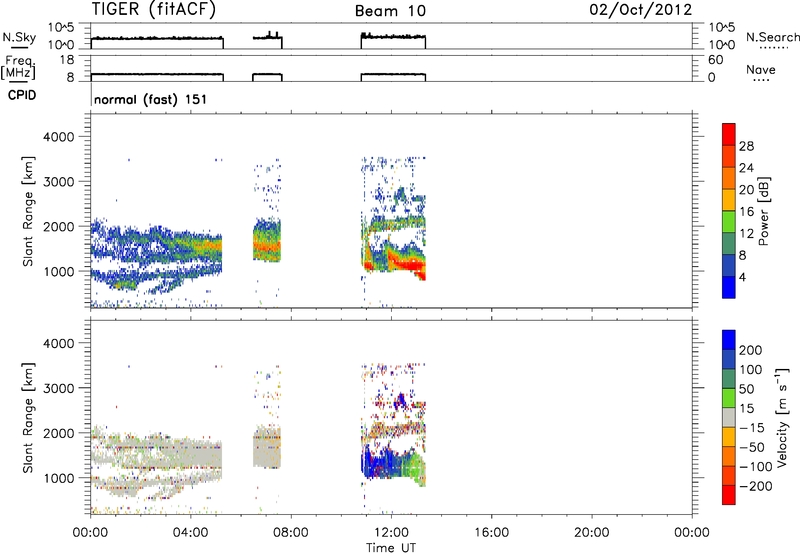The image size is (800, 554).
Task: Click the TIGER (fitACF) title text
Action: [154, 9]
